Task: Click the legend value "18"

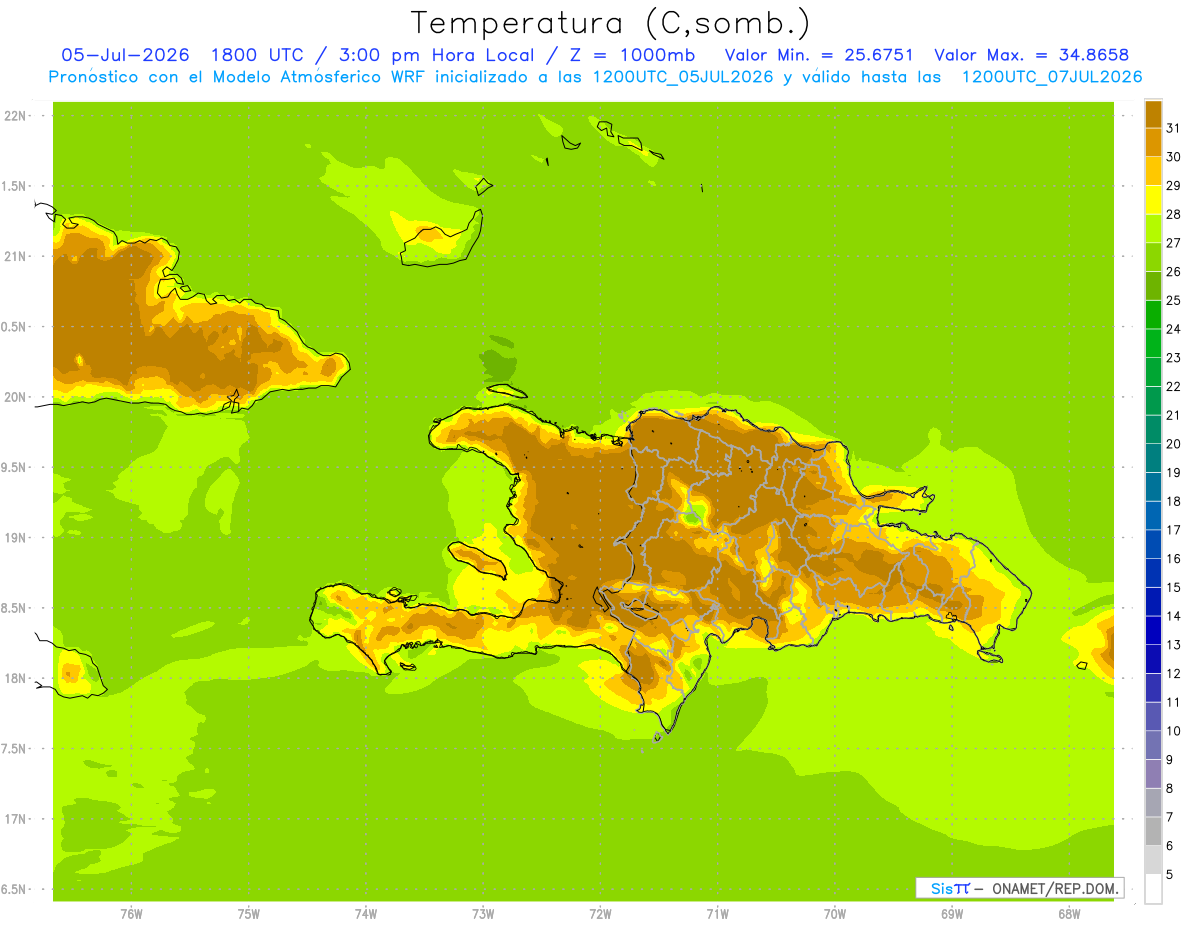Action: pos(1173,501)
